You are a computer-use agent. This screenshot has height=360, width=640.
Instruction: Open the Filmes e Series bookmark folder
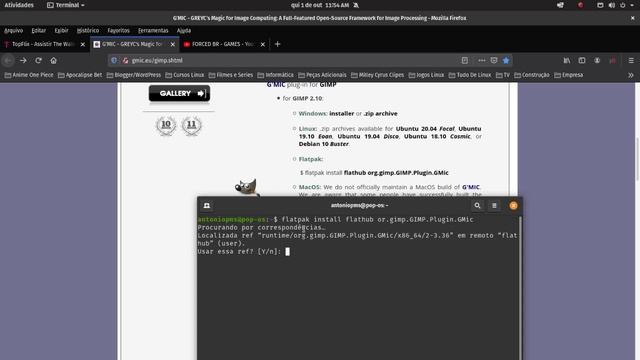tap(231, 75)
